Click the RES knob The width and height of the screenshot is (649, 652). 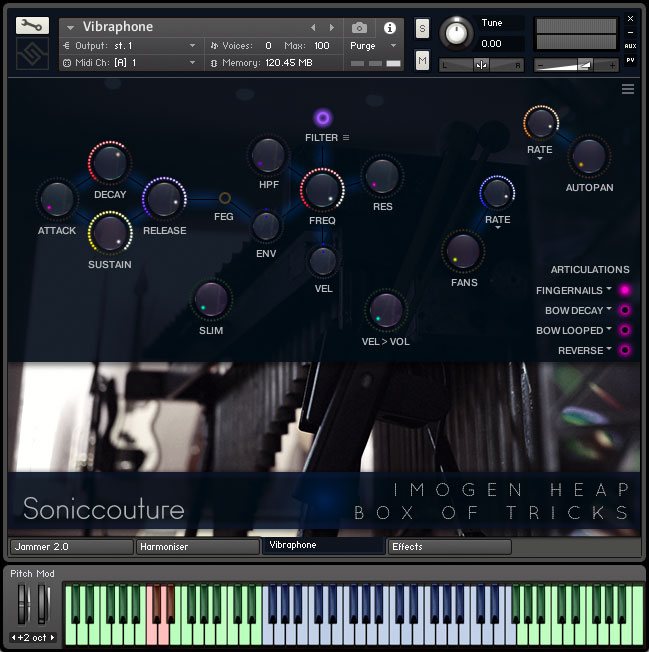[382, 176]
